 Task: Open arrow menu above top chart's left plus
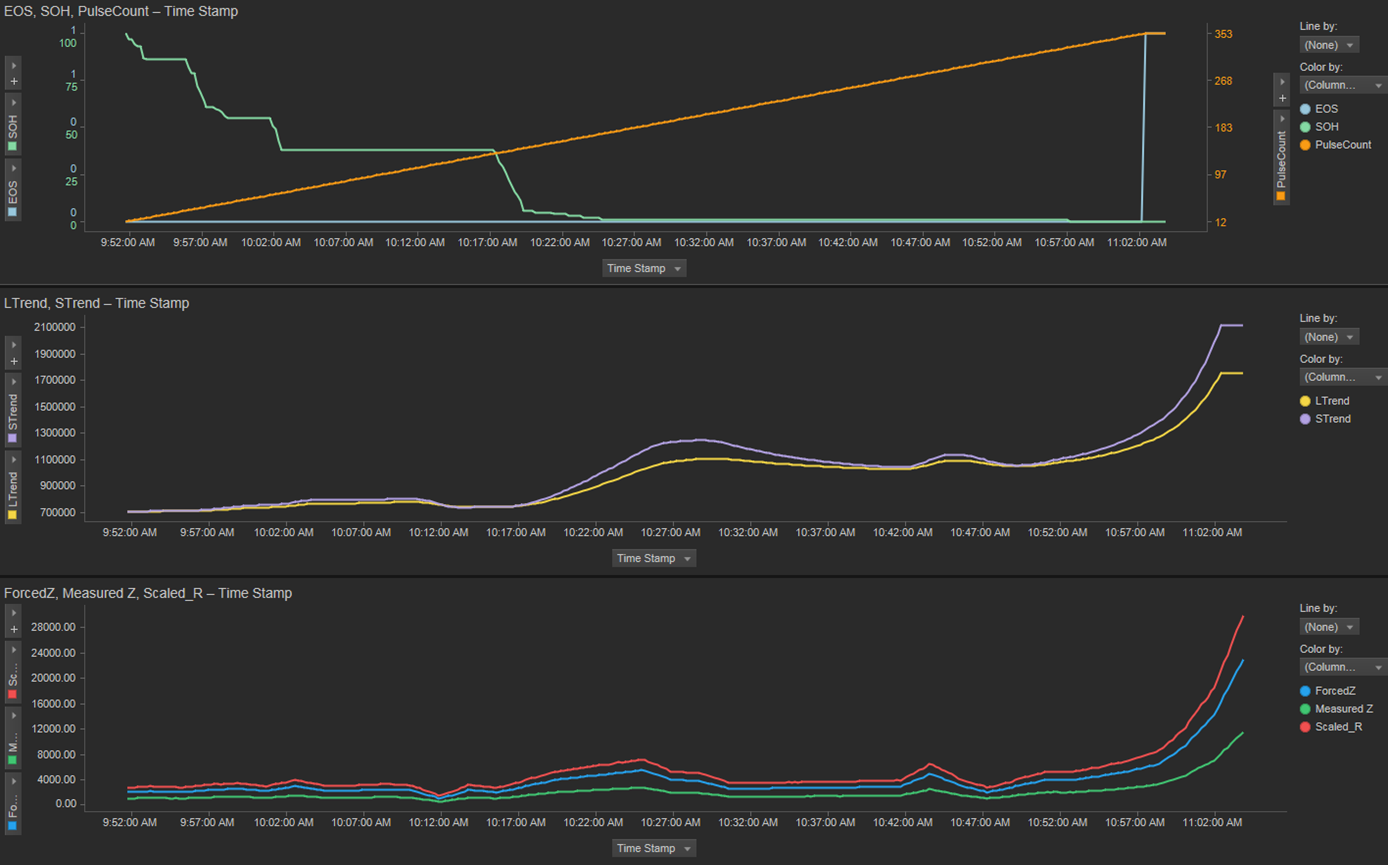point(13,65)
